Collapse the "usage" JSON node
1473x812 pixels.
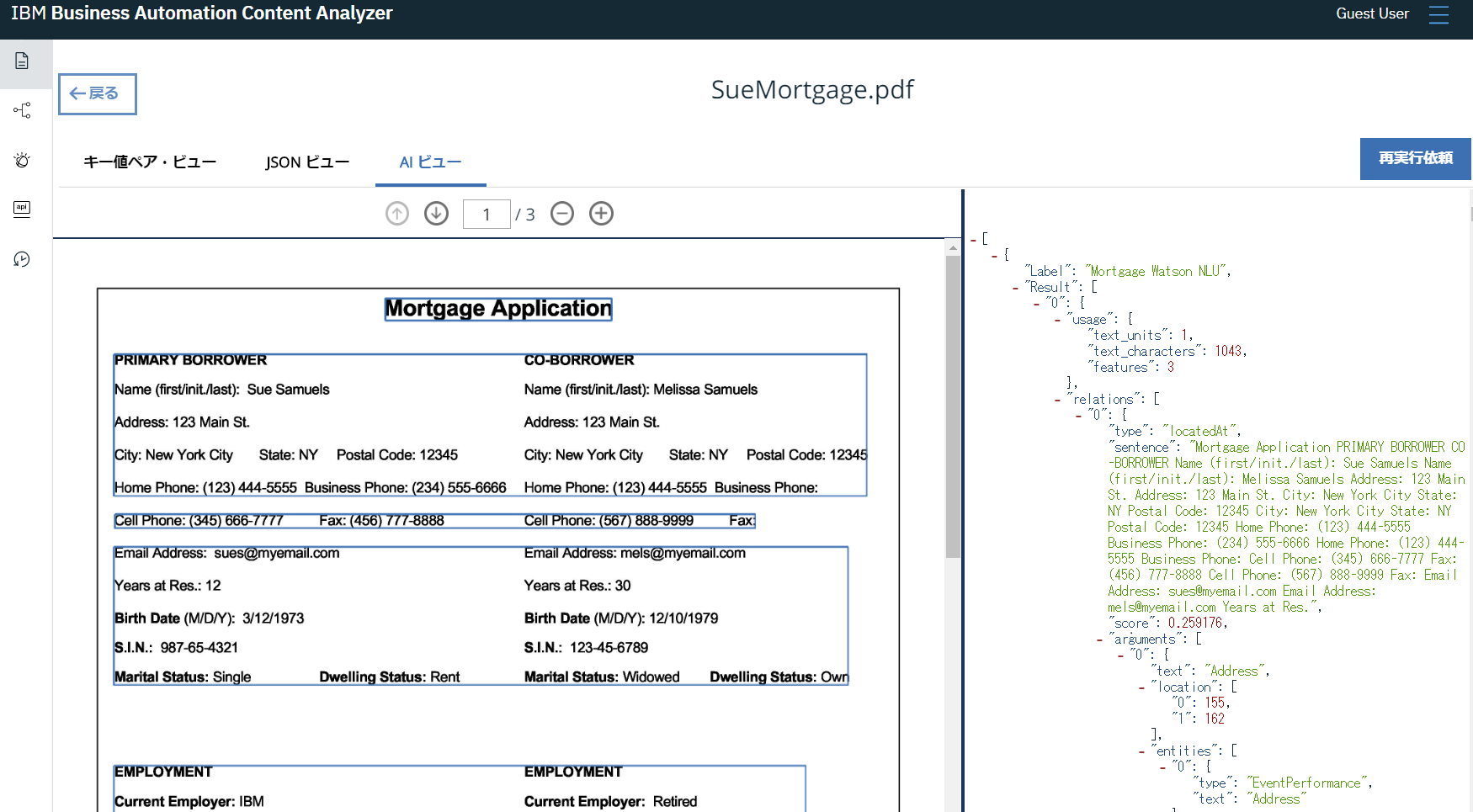[1058, 320]
